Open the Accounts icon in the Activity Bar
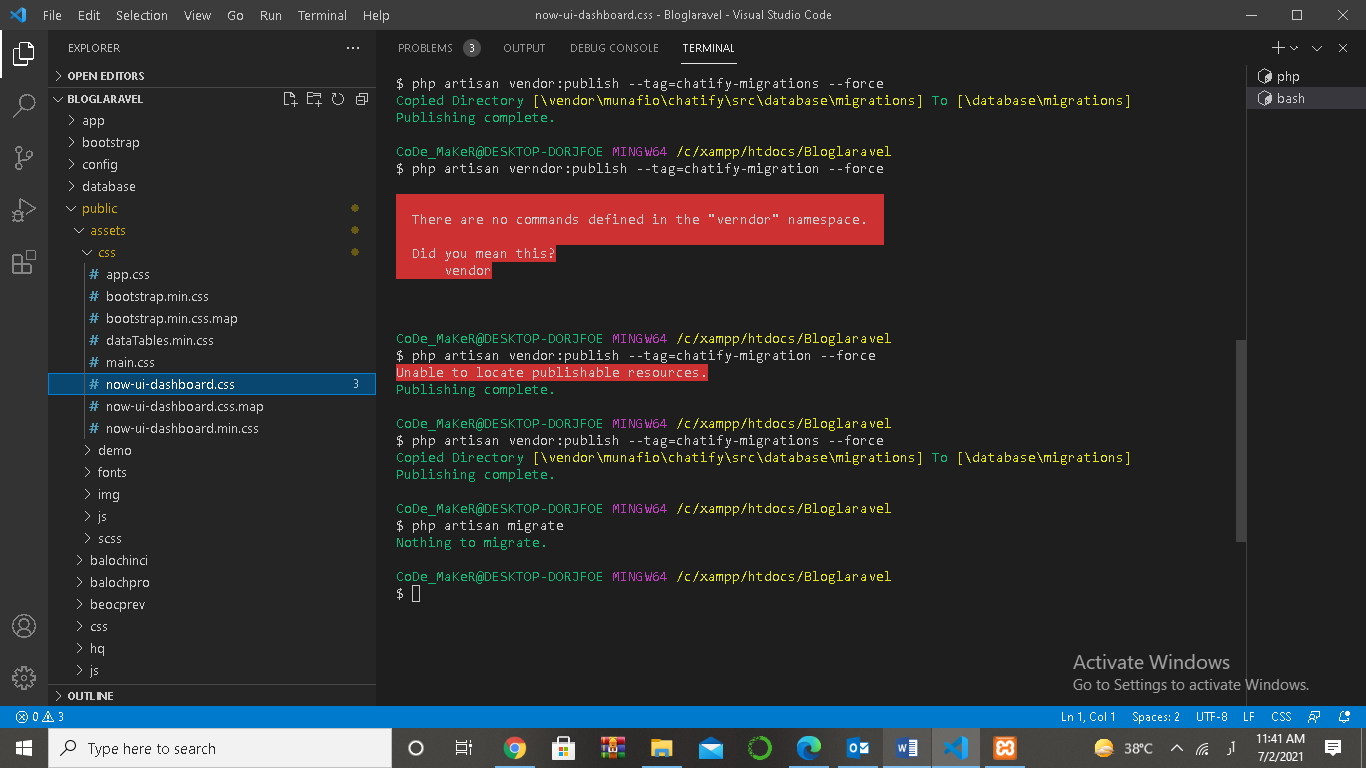 point(24,628)
